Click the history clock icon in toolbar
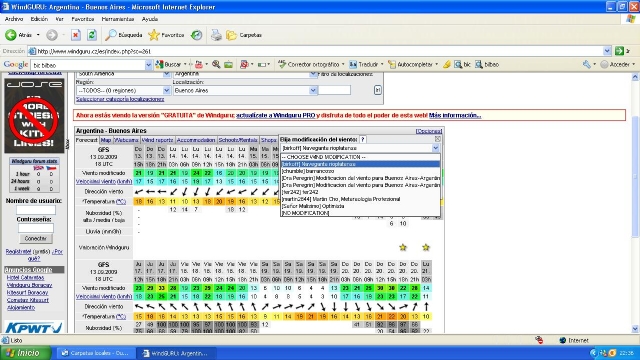The height and width of the screenshot is (360, 640). [x=197, y=35]
